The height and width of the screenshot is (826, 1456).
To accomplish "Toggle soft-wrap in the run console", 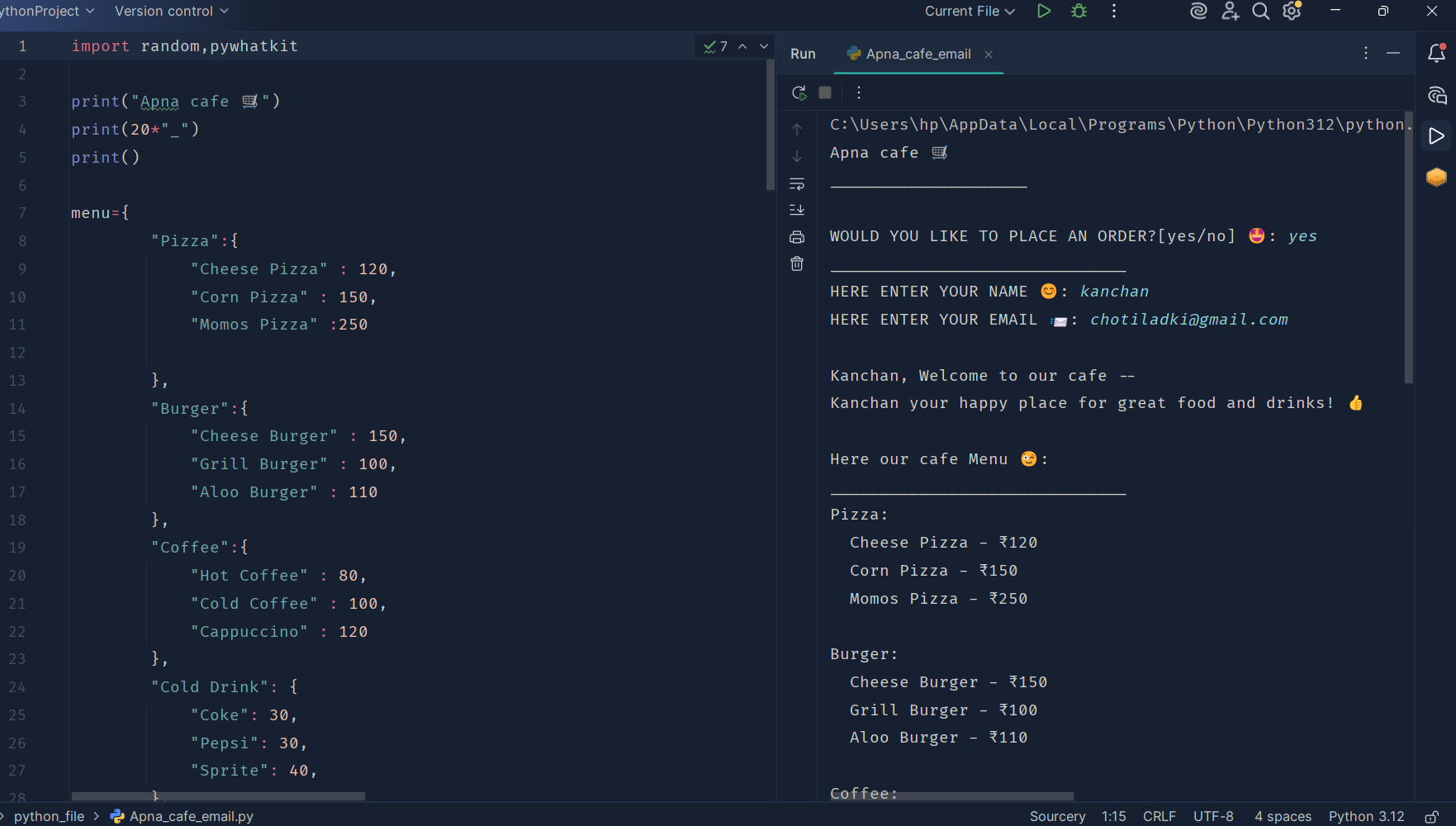I will coord(797,183).
